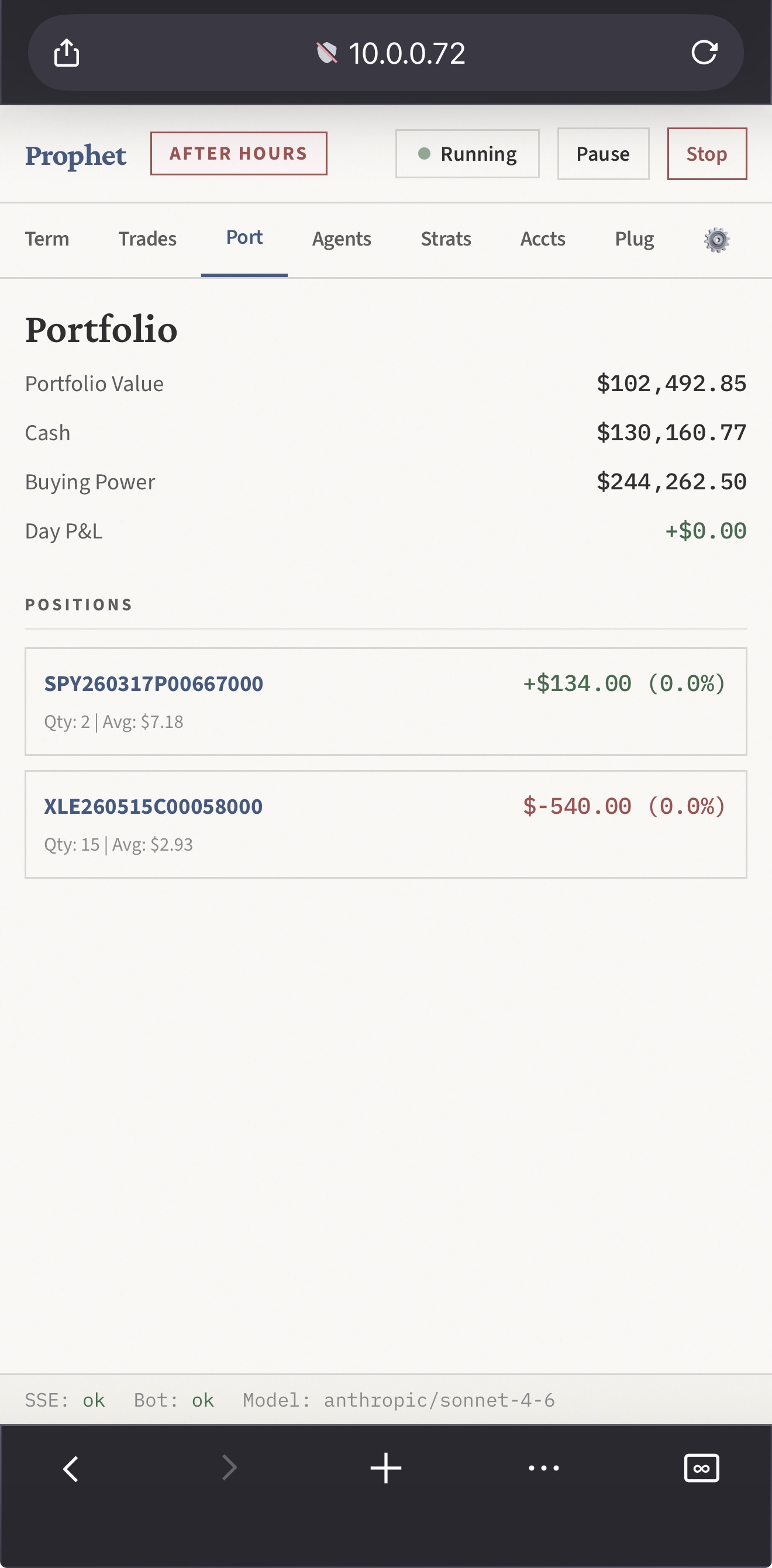The width and height of the screenshot is (772, 1568).
Task: Open the settings gear icon
Action: (716, 240)
